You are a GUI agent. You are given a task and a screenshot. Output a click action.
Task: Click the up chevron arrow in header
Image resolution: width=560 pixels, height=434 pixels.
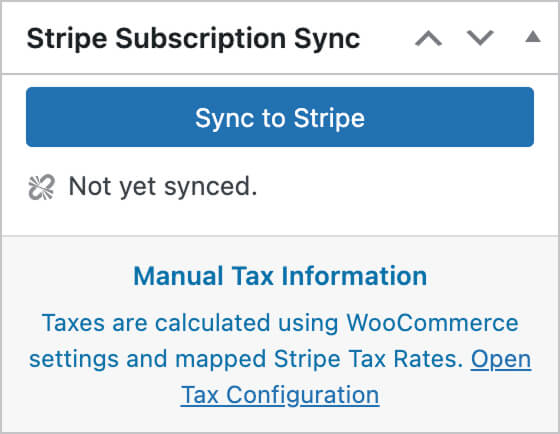(x=428, y=38)
